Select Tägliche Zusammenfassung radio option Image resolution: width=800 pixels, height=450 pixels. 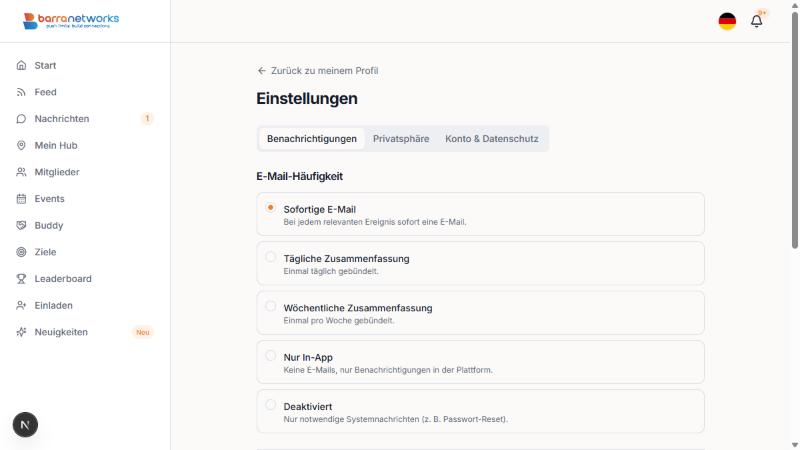click(x=270, y=257)
